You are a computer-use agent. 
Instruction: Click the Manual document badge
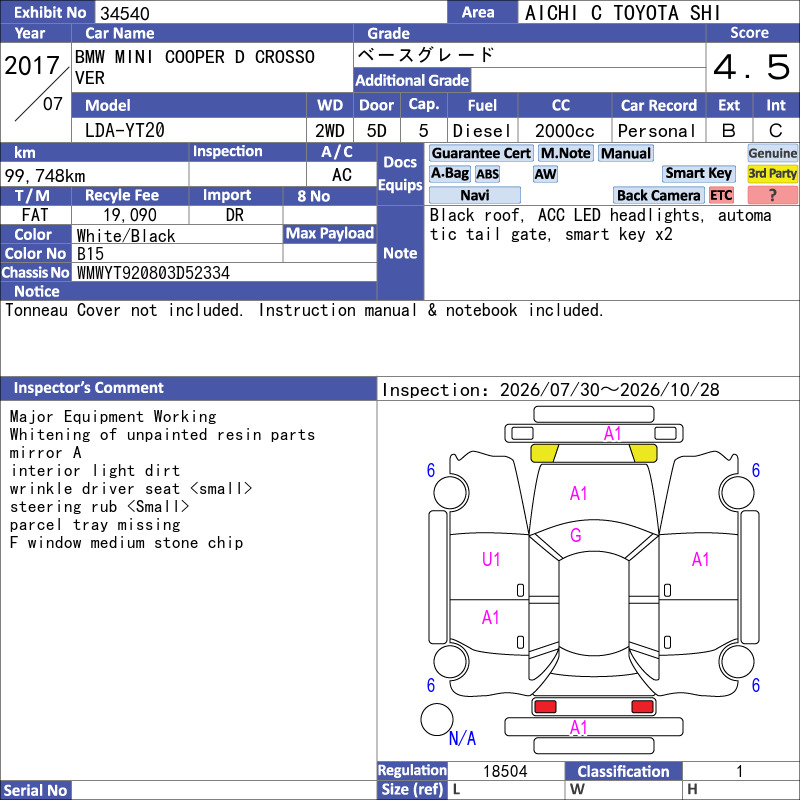click(x=626, y=153)
